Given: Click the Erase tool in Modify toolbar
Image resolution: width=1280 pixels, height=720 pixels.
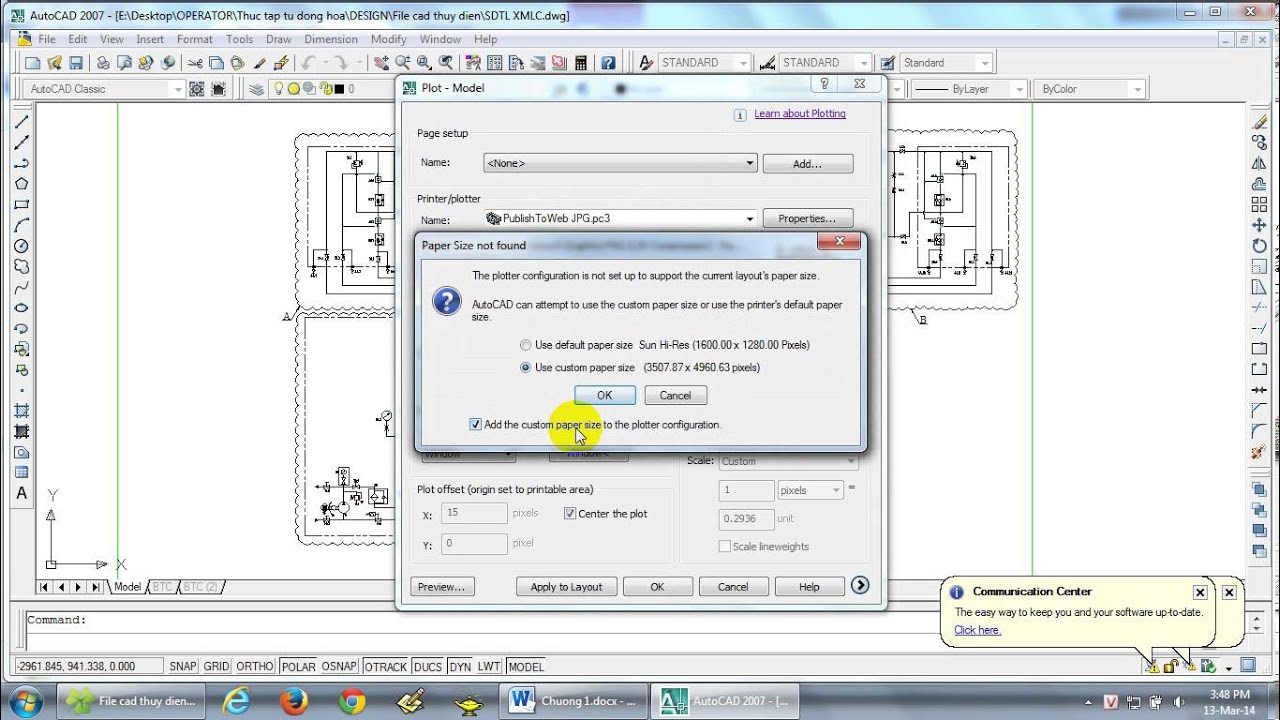Looking at the screenshot, I should coord(1260,122).
